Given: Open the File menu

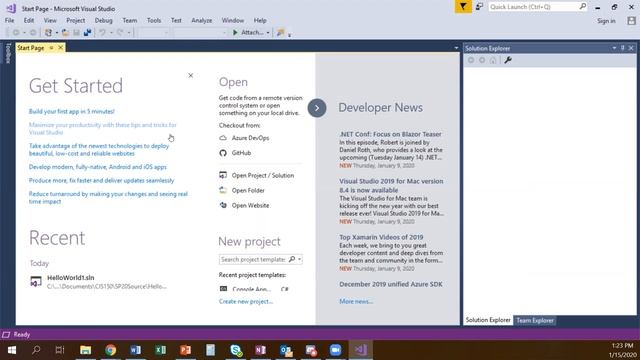Looking at the screenshot, I should [9, 20].
